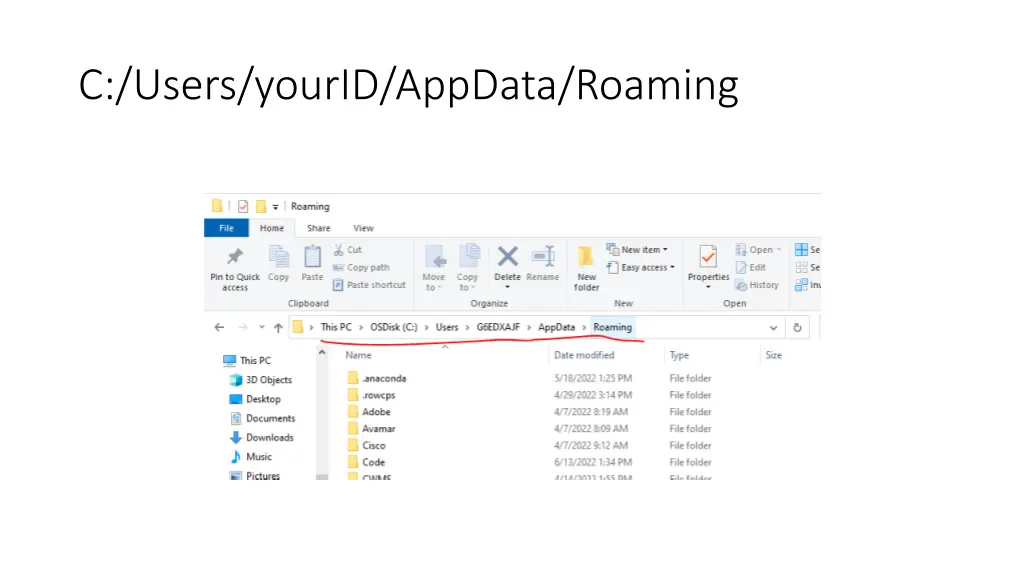Click AppData in the breadcrumb path

click(x=556, y=327)
